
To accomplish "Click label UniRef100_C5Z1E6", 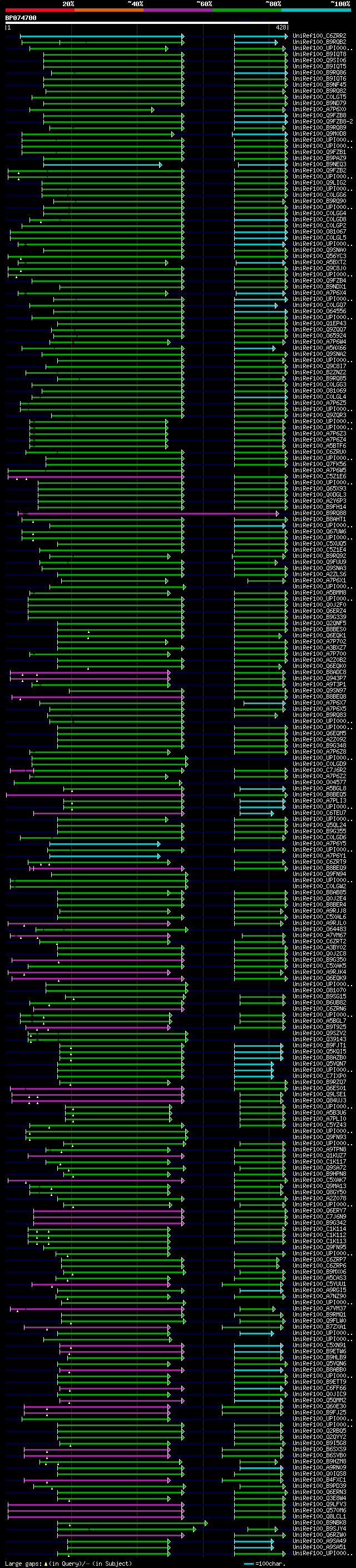I will [x=319, y=477].
